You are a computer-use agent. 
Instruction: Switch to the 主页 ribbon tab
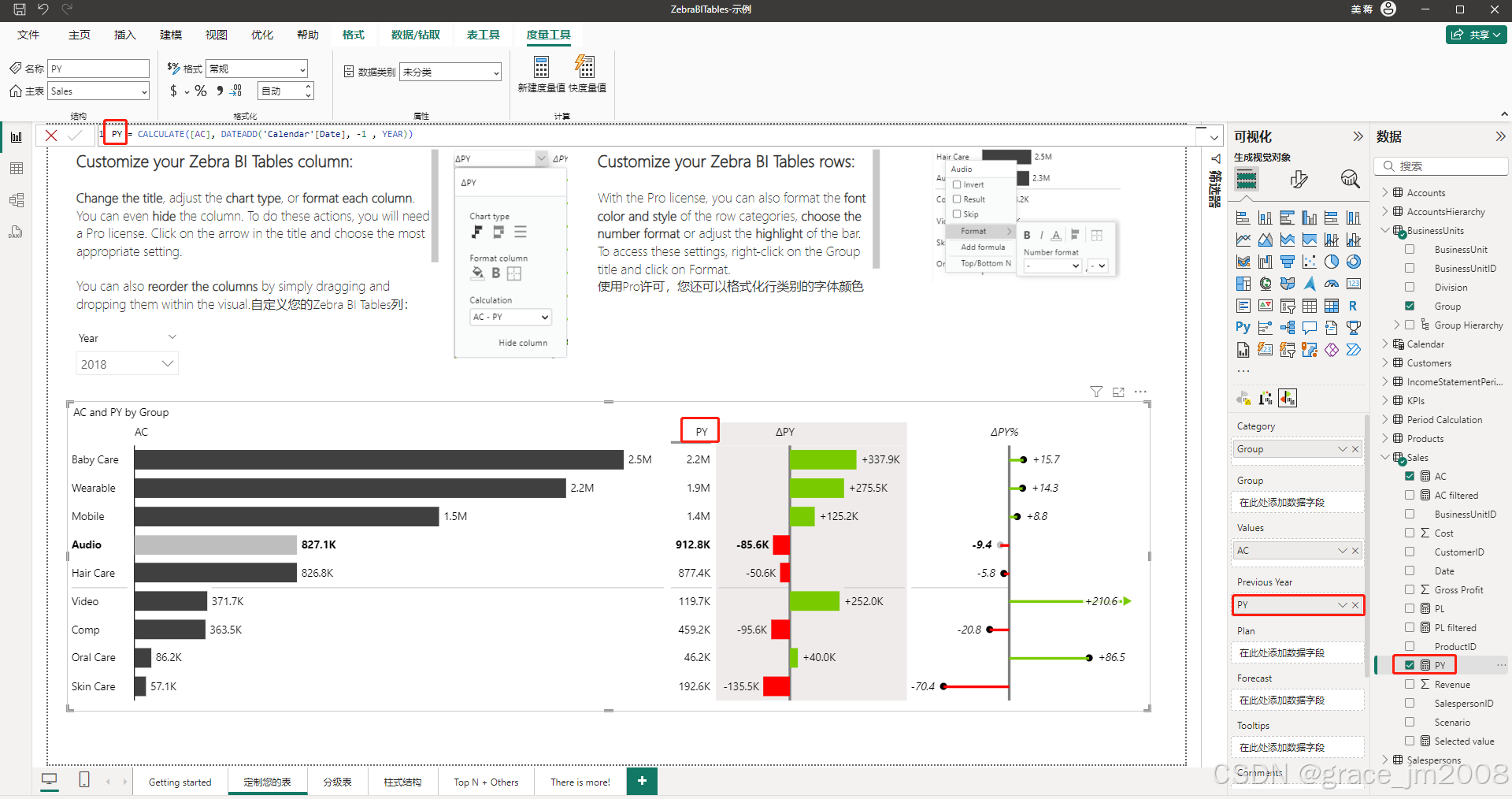(80, 35)
